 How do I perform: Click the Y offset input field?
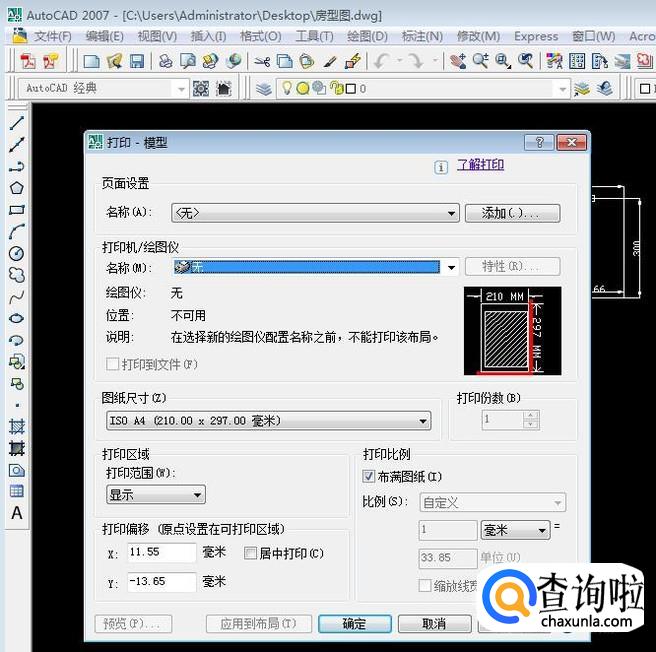pos(161,582)
